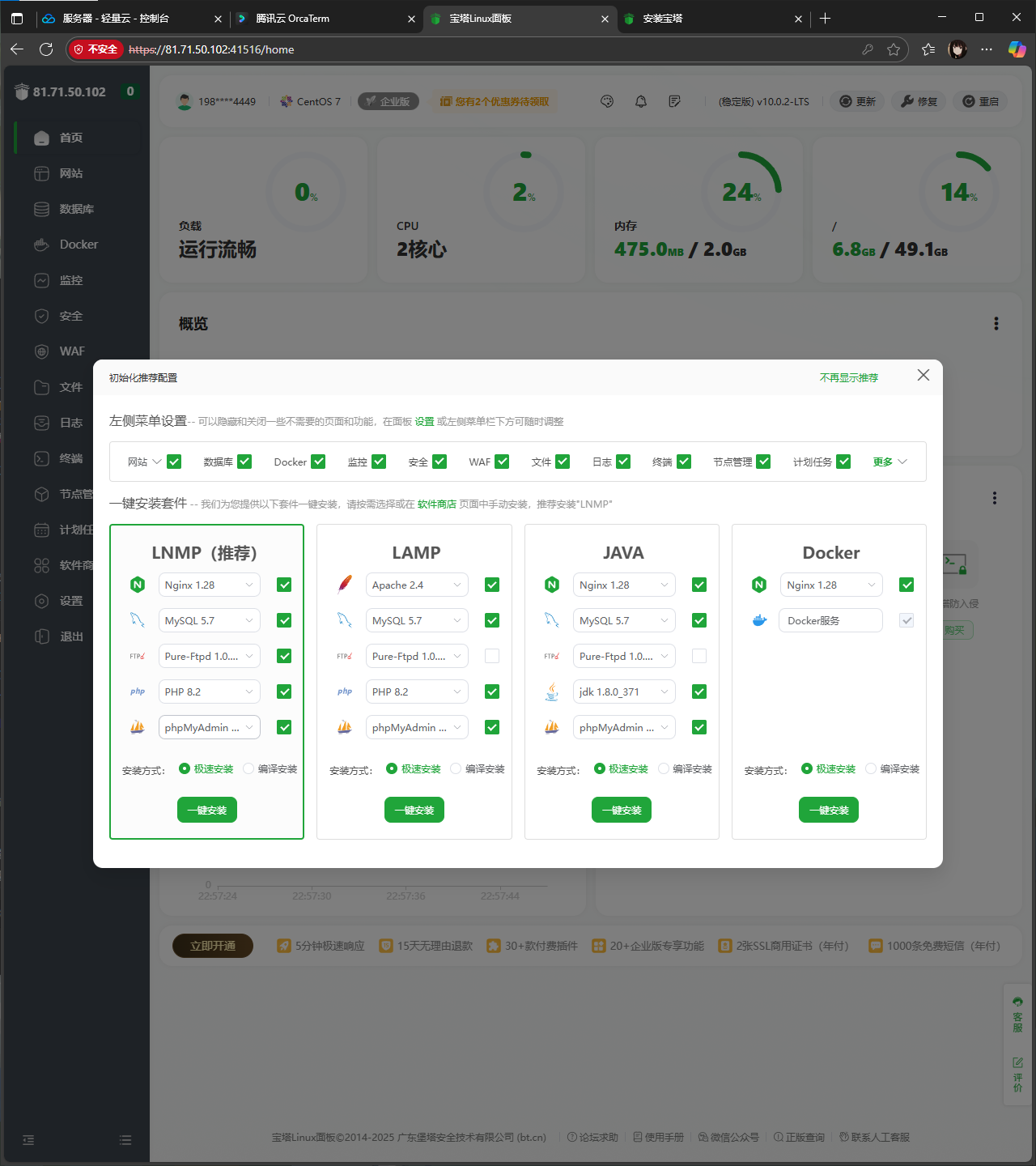The image size is (1036, 1166).
Task: Uncheck phpMyAdmin checkbox in LNMP card
Action: [284, 727]
